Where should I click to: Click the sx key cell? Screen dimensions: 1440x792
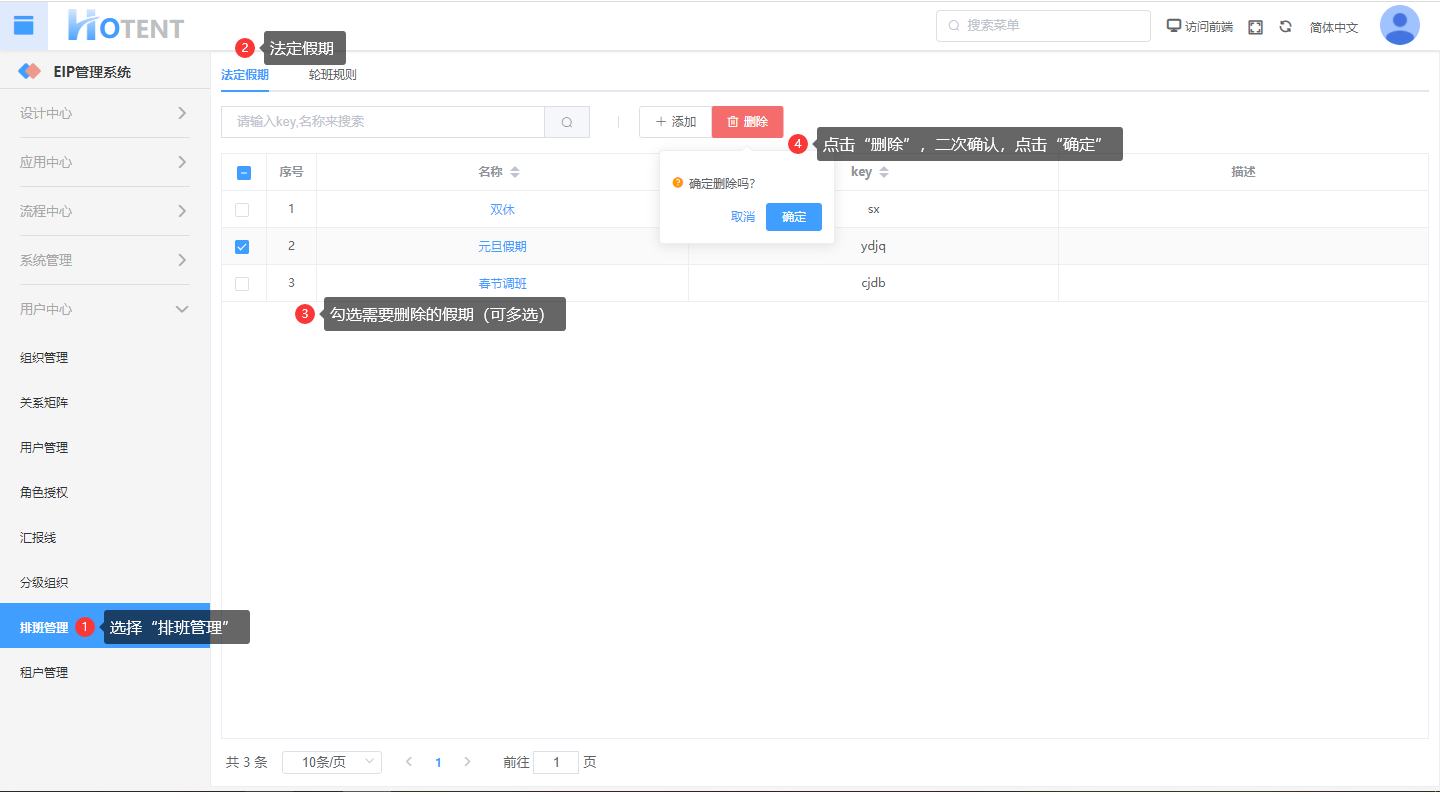(x=873, y=210)
